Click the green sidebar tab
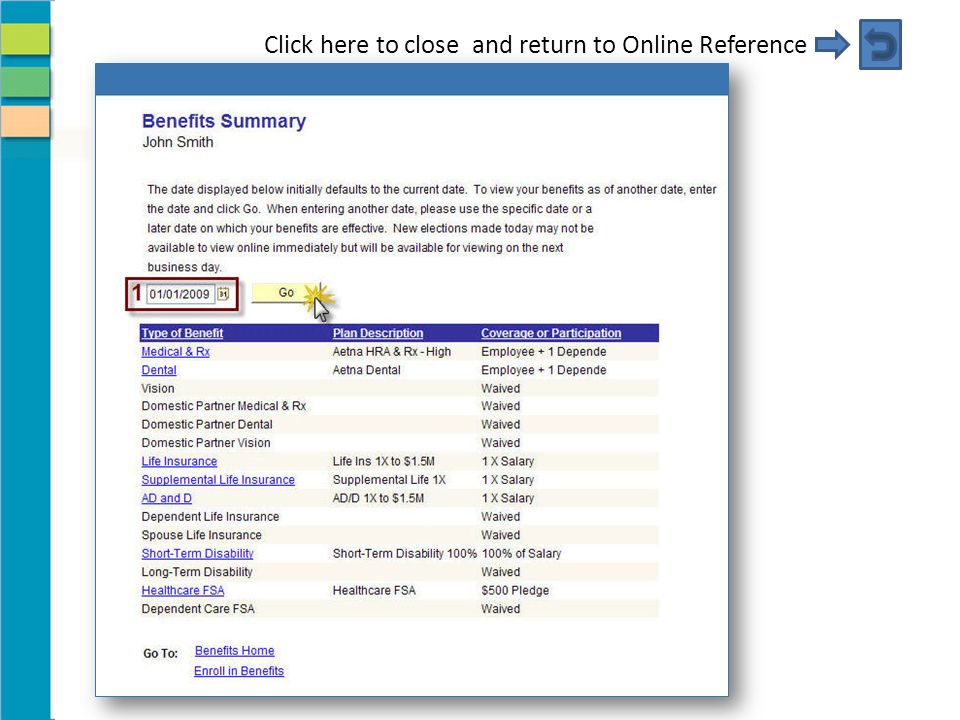The width and height of the screenshot is (960, 720). pyautogui.click(x=25, y=81)
